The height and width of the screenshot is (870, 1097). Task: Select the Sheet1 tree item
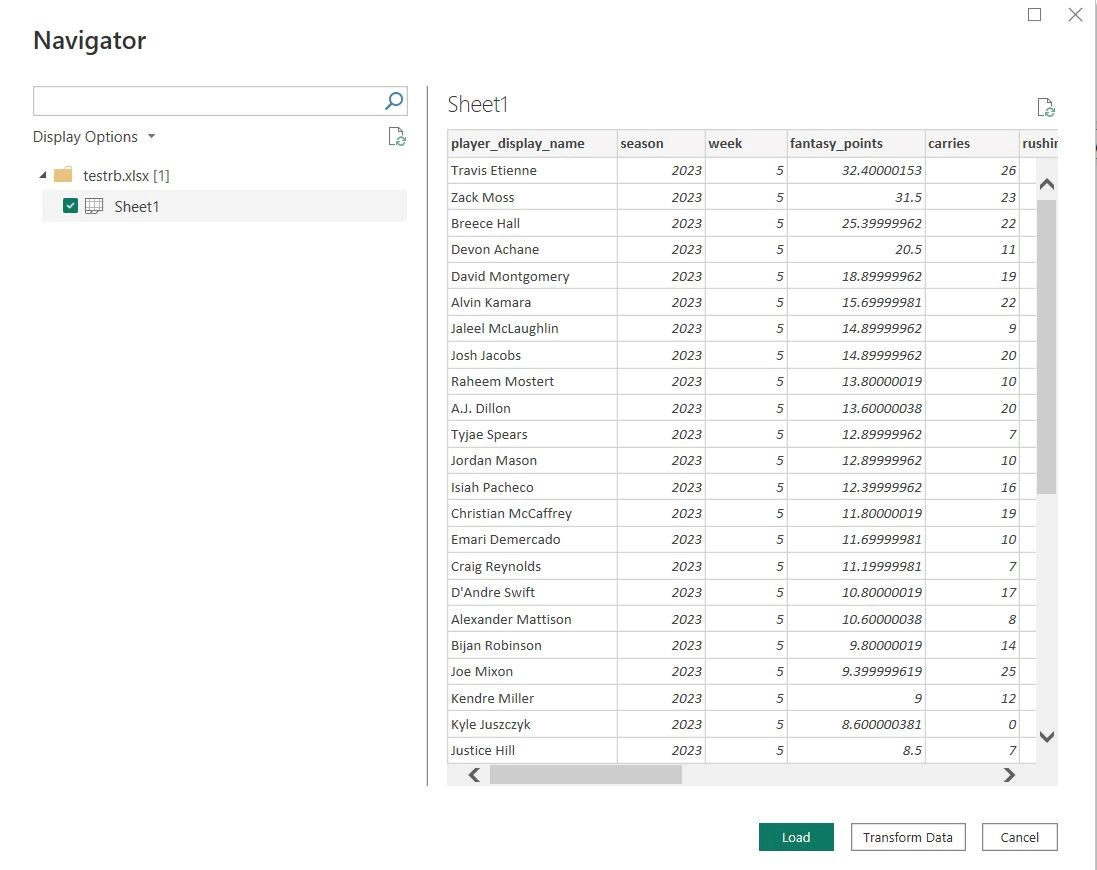point(137,206)
